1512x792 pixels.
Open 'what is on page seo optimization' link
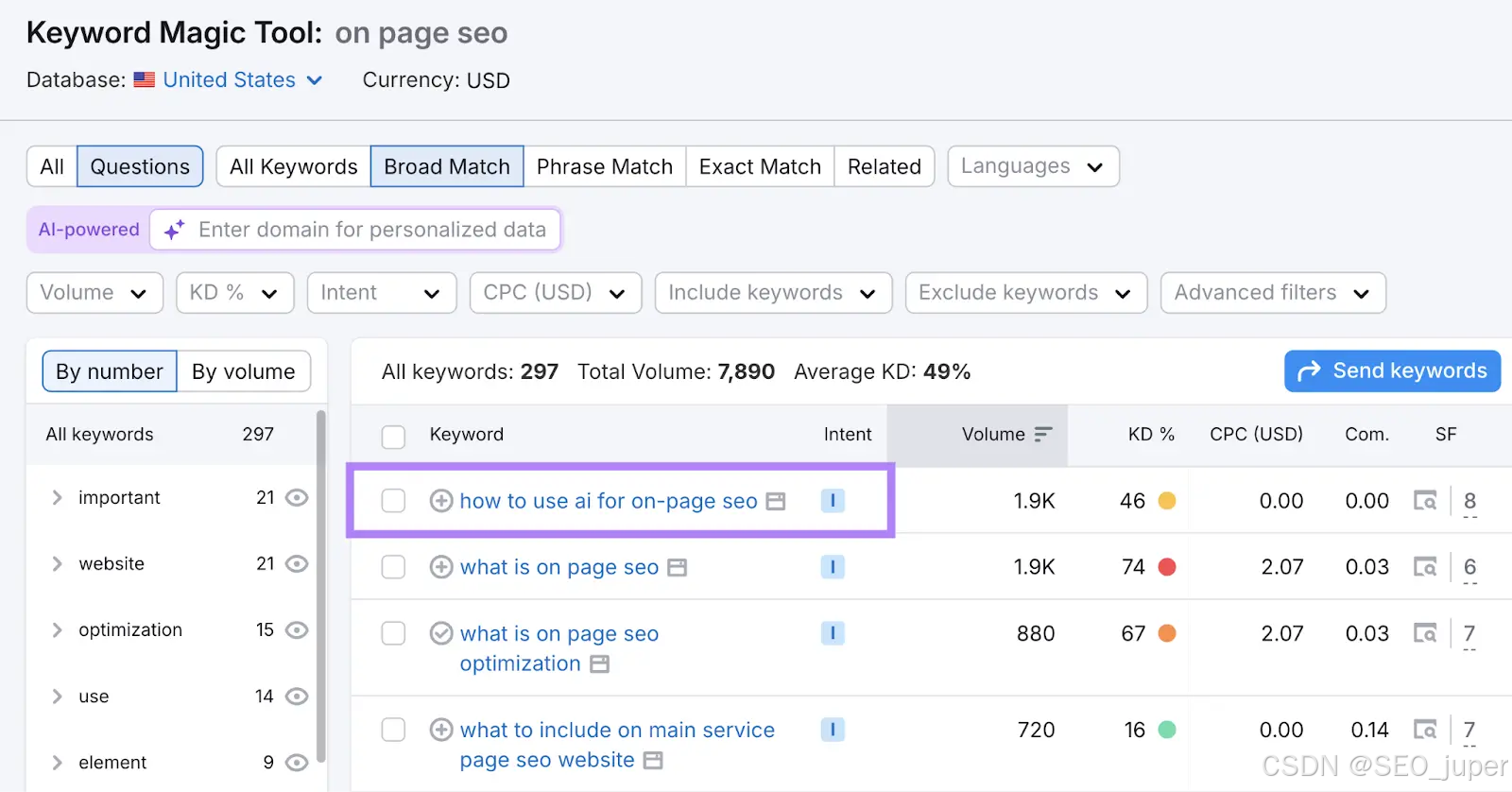[x=559, y=648]
